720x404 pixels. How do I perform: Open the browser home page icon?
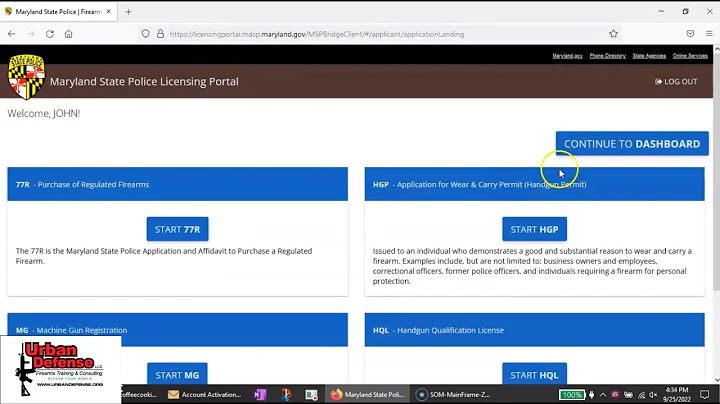(x=68, y=34)
